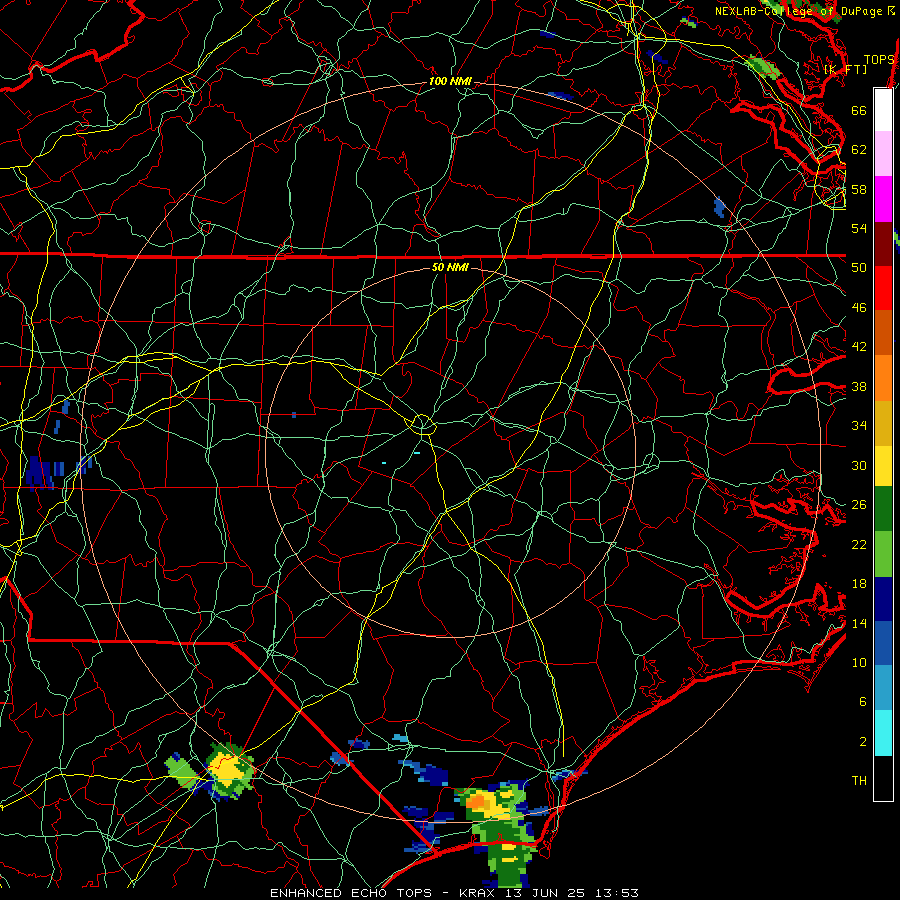
Task: Click the "100 NMI" range ring label
Action: point(450,82)
